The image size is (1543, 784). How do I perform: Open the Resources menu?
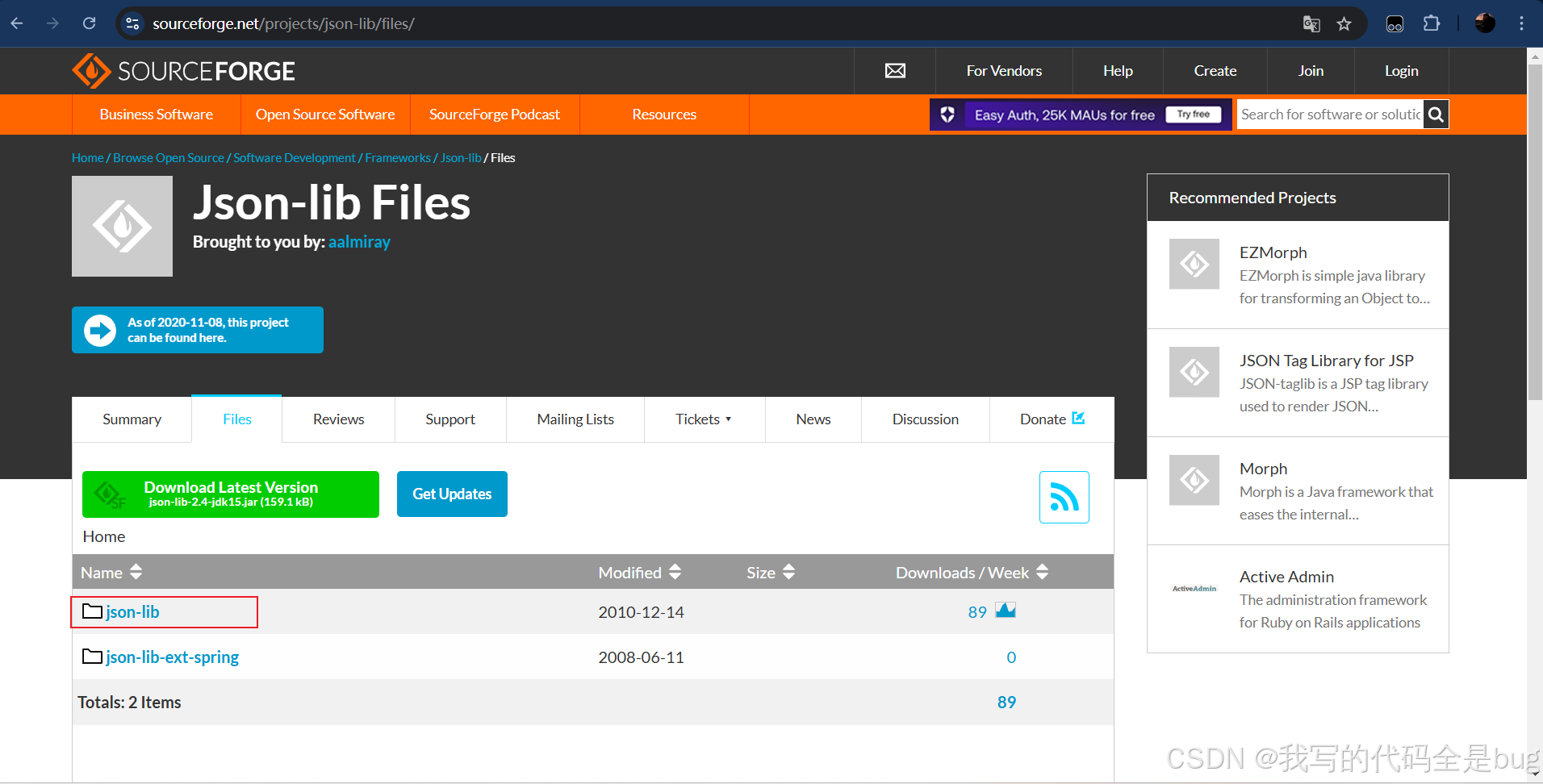click(664, 115)
